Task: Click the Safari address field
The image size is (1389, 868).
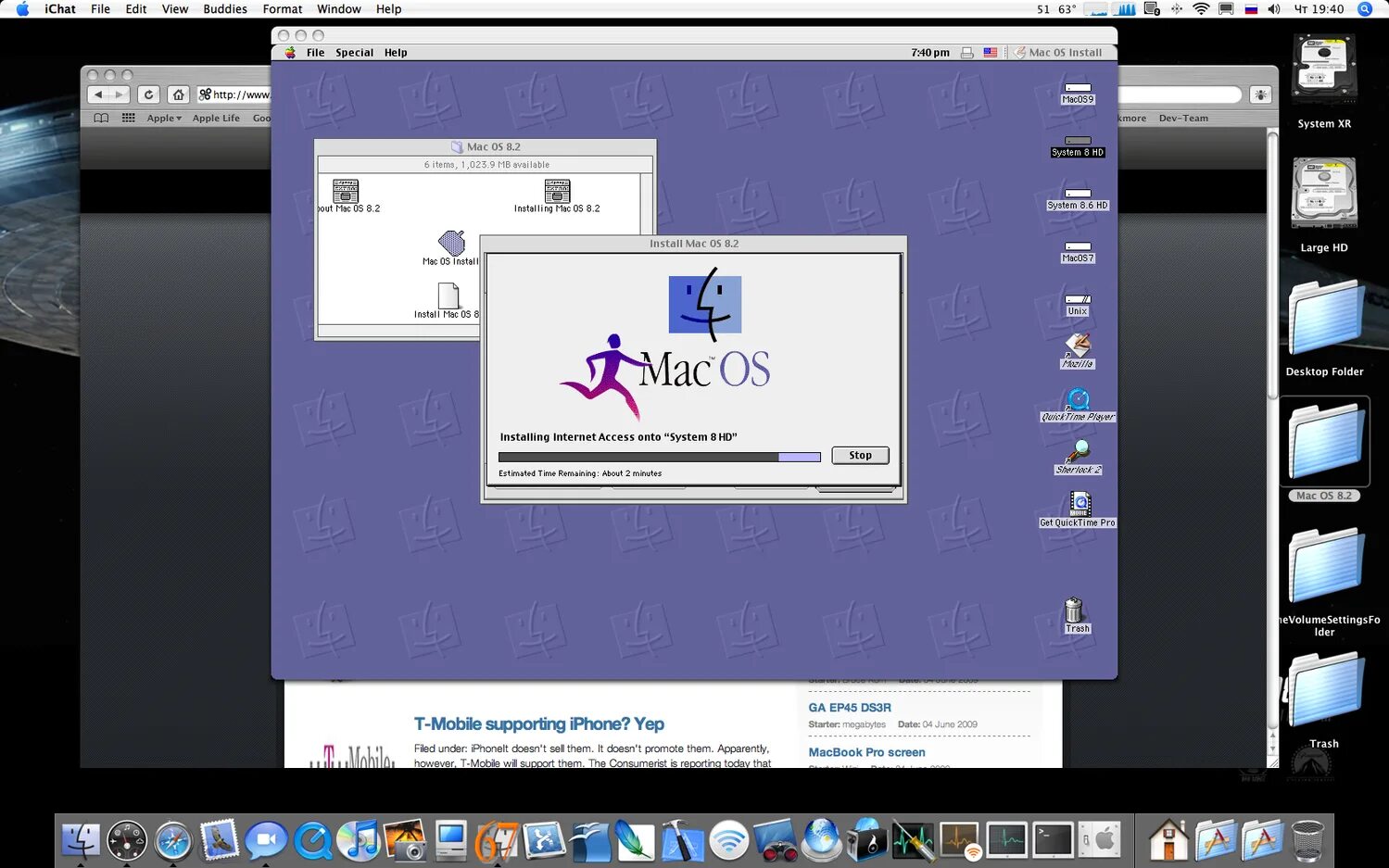Action: click(234, 94)
